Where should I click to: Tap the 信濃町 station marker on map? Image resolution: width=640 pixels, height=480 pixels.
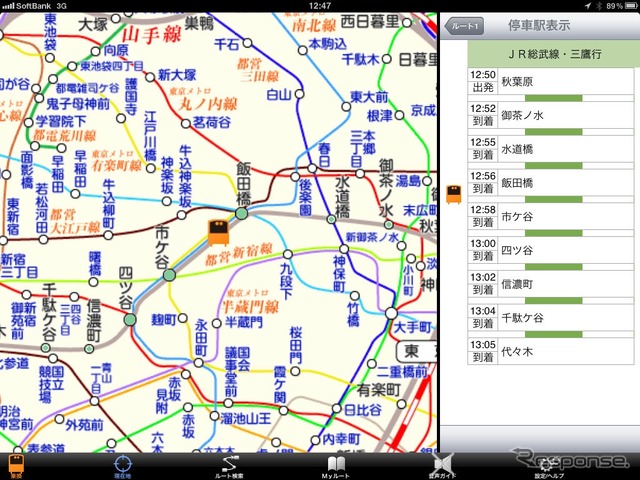pos(89,349)
